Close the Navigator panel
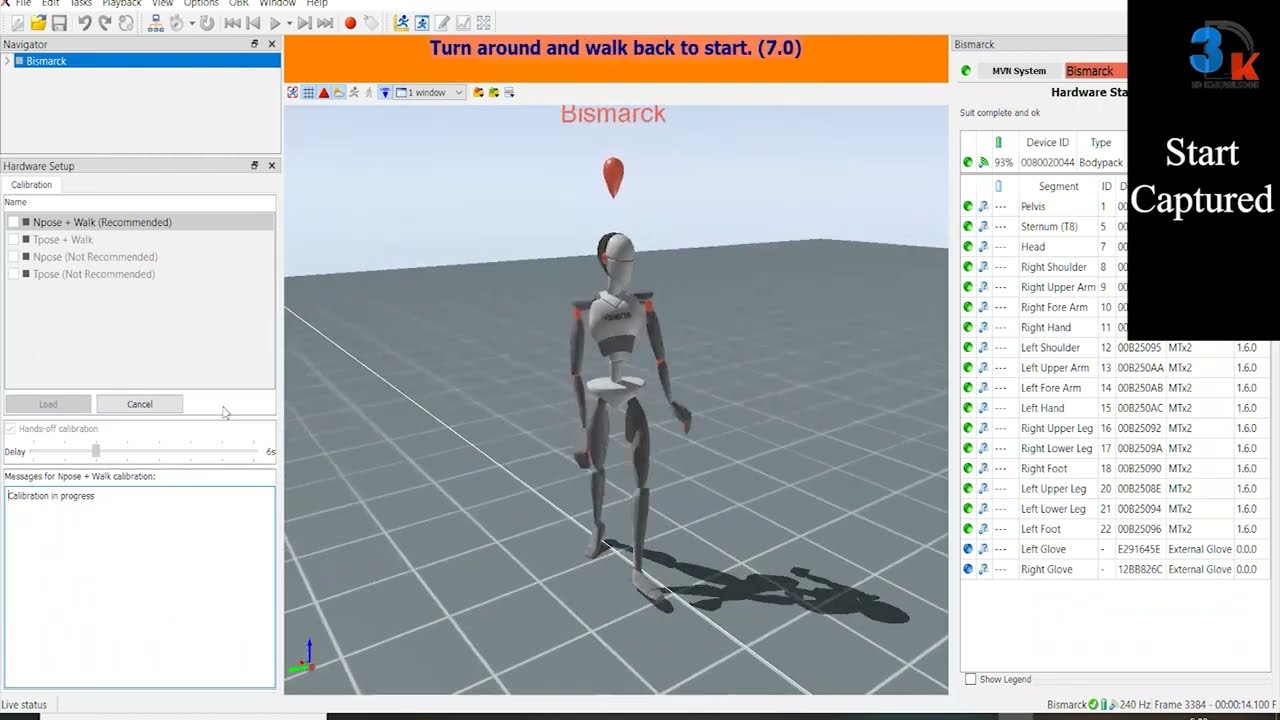 click(272, 44)
